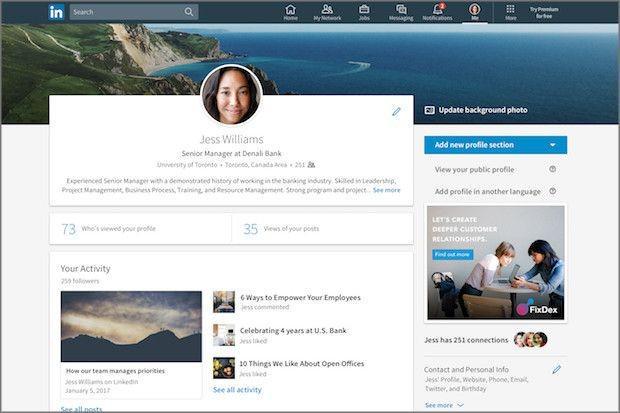Expand See more under Contact and Personal Info
Image resolution: width=620 pixels, height=413 pixels.
click(x=444, y=405)
